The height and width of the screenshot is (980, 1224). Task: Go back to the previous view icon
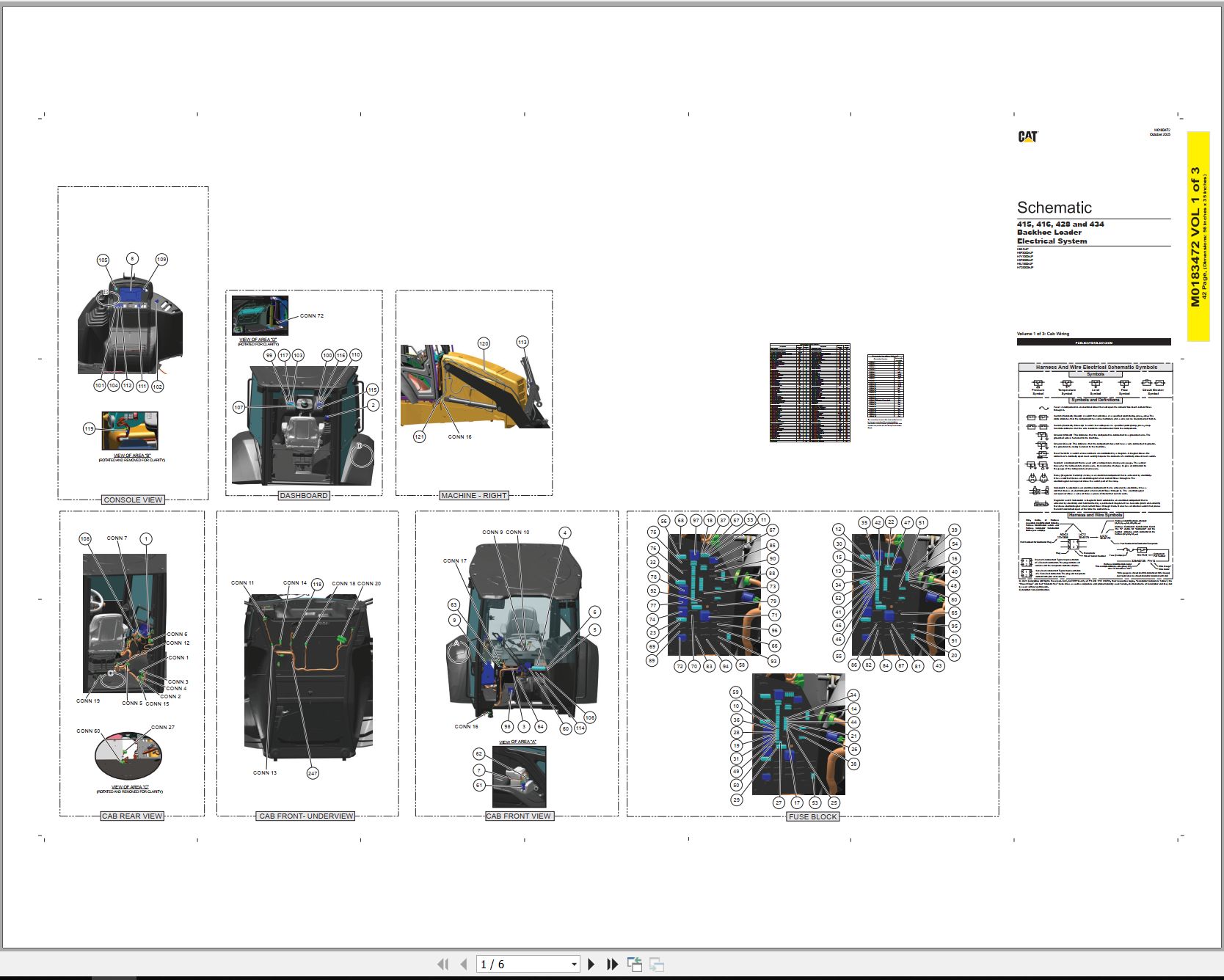pyautogui.click(x=635, y=965)
